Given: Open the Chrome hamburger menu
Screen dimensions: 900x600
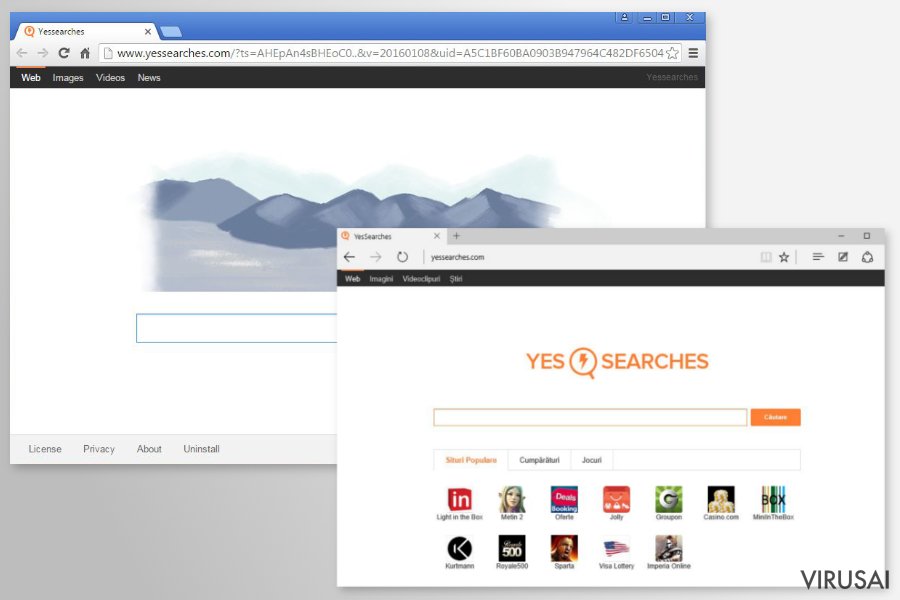Looking at the screenshot, I should coord(693,53).
